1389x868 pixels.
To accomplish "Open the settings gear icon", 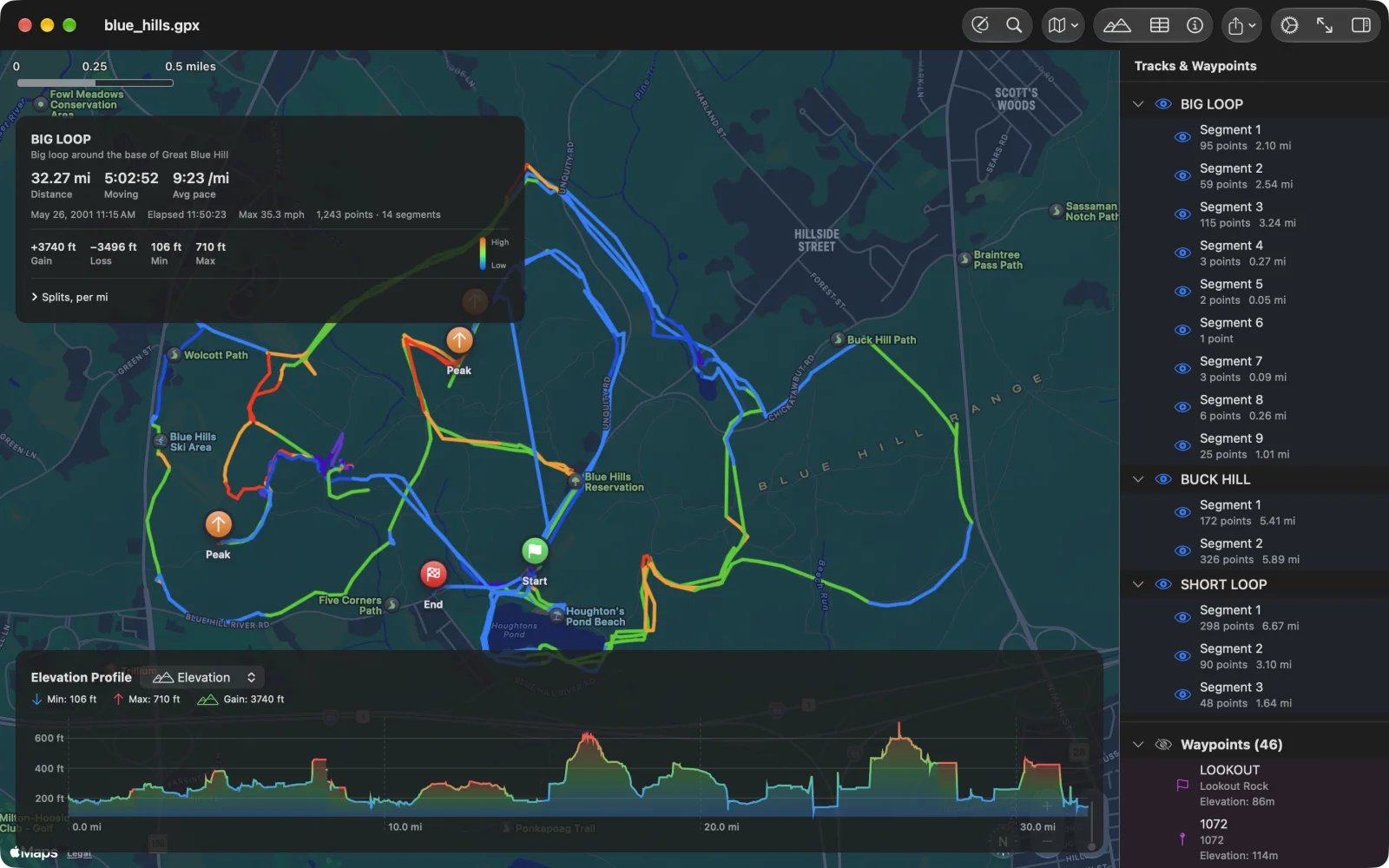I will pos(1289,25).
